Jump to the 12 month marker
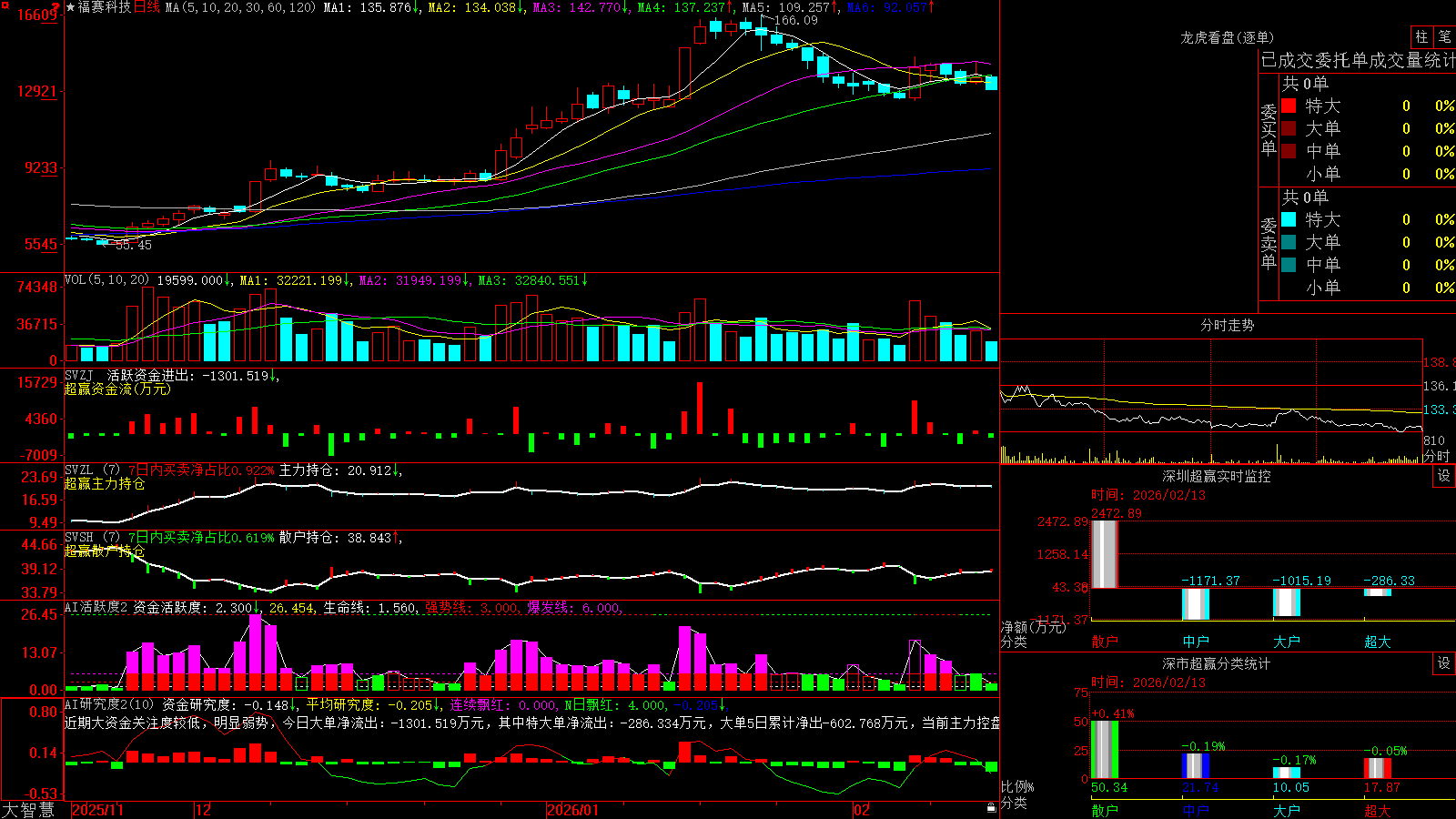Viewport: 1456px width, 819px height. (x=203, y=810)
